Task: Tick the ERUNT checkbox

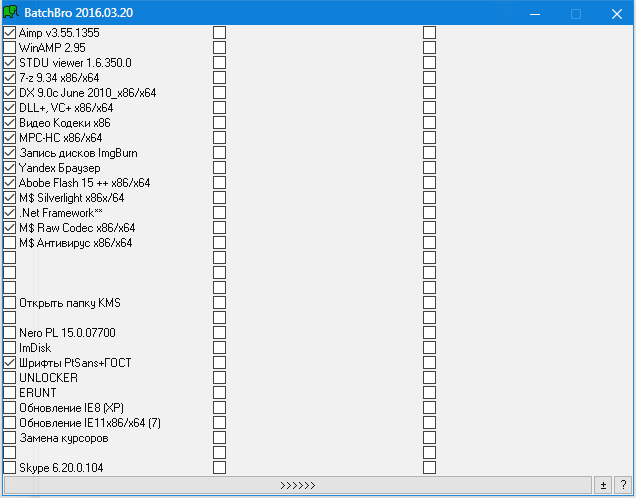Action: [x=10, y=393]
